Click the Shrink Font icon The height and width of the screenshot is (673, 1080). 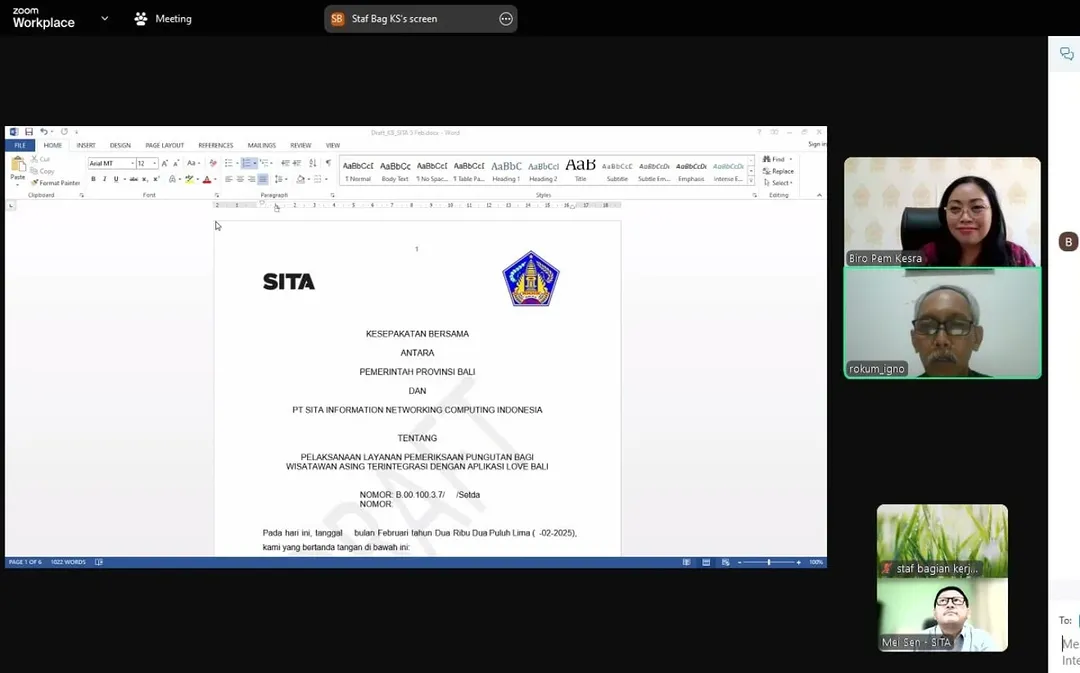[x=176, y=163]
